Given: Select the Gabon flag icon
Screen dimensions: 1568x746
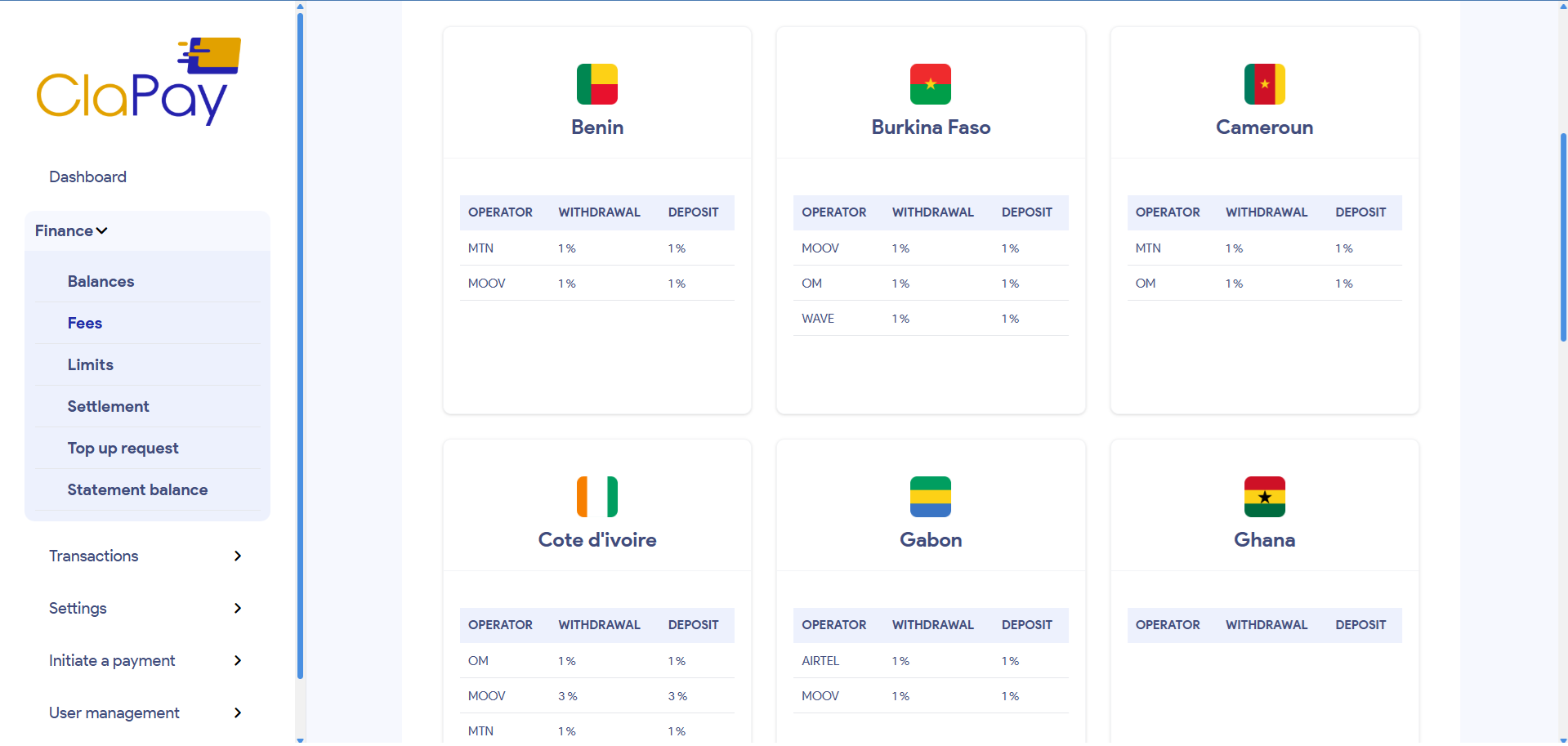Looking at the screenshot, I should coord(930,497).
